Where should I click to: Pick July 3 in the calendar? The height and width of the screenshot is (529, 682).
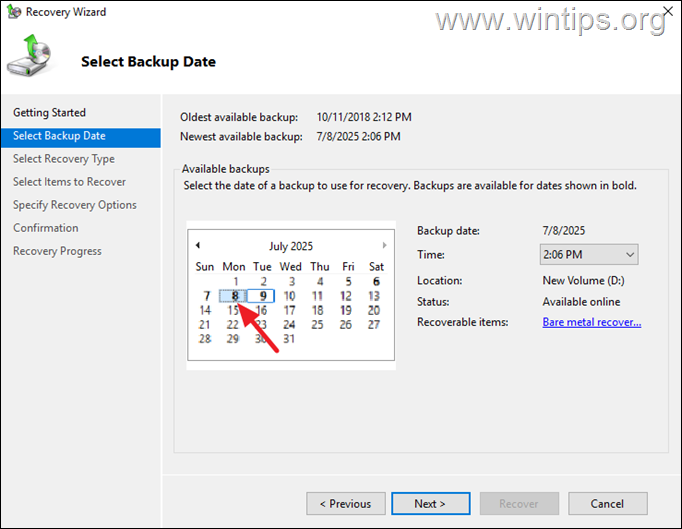point(291,282)
